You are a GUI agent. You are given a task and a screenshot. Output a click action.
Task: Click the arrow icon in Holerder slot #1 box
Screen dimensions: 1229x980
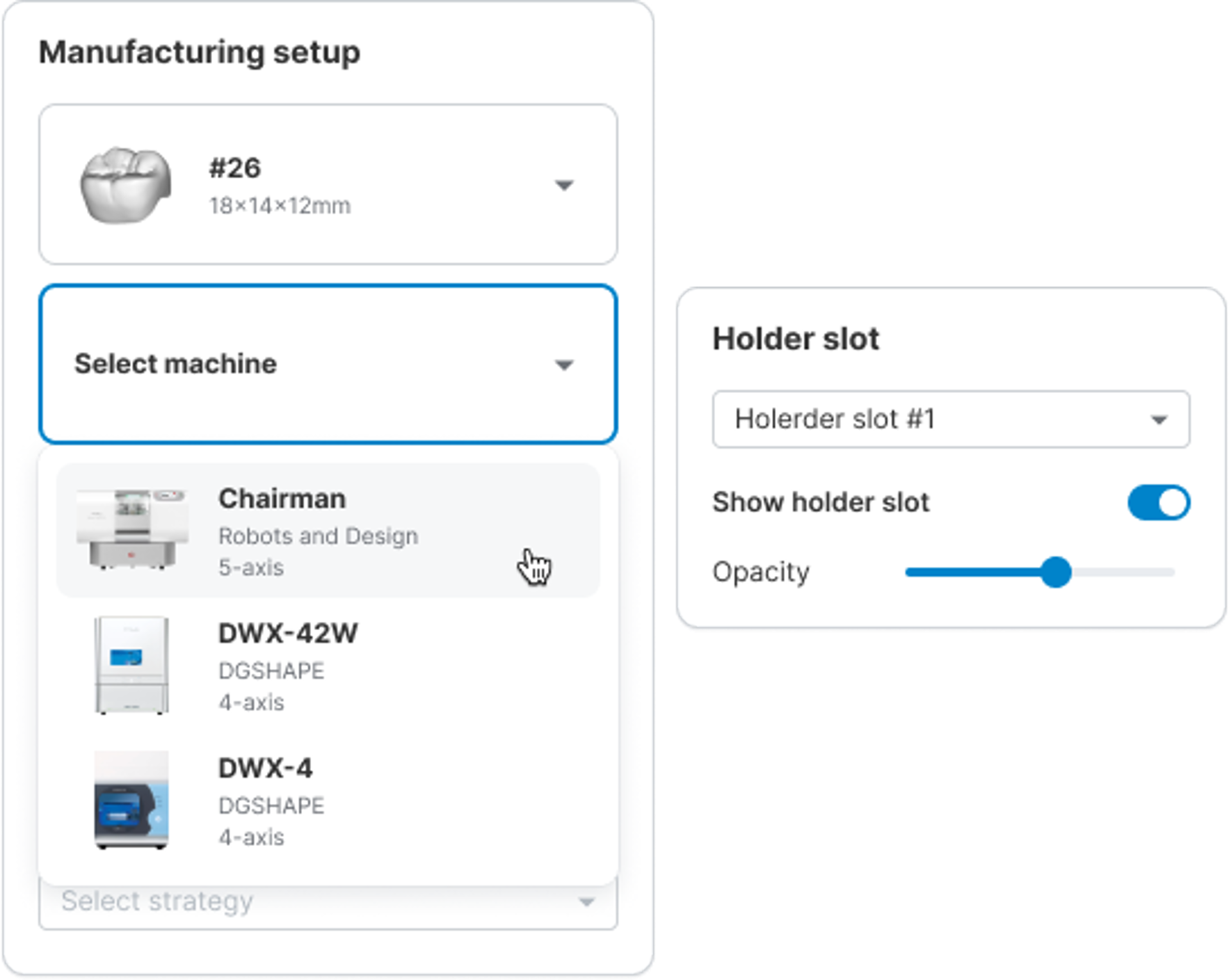tap(1159, 420)
